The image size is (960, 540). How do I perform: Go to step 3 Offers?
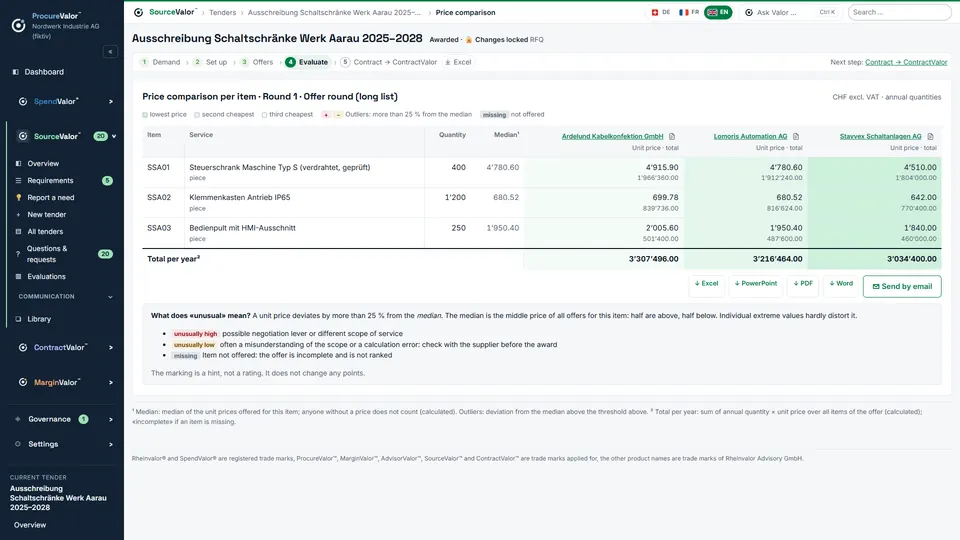257,62
